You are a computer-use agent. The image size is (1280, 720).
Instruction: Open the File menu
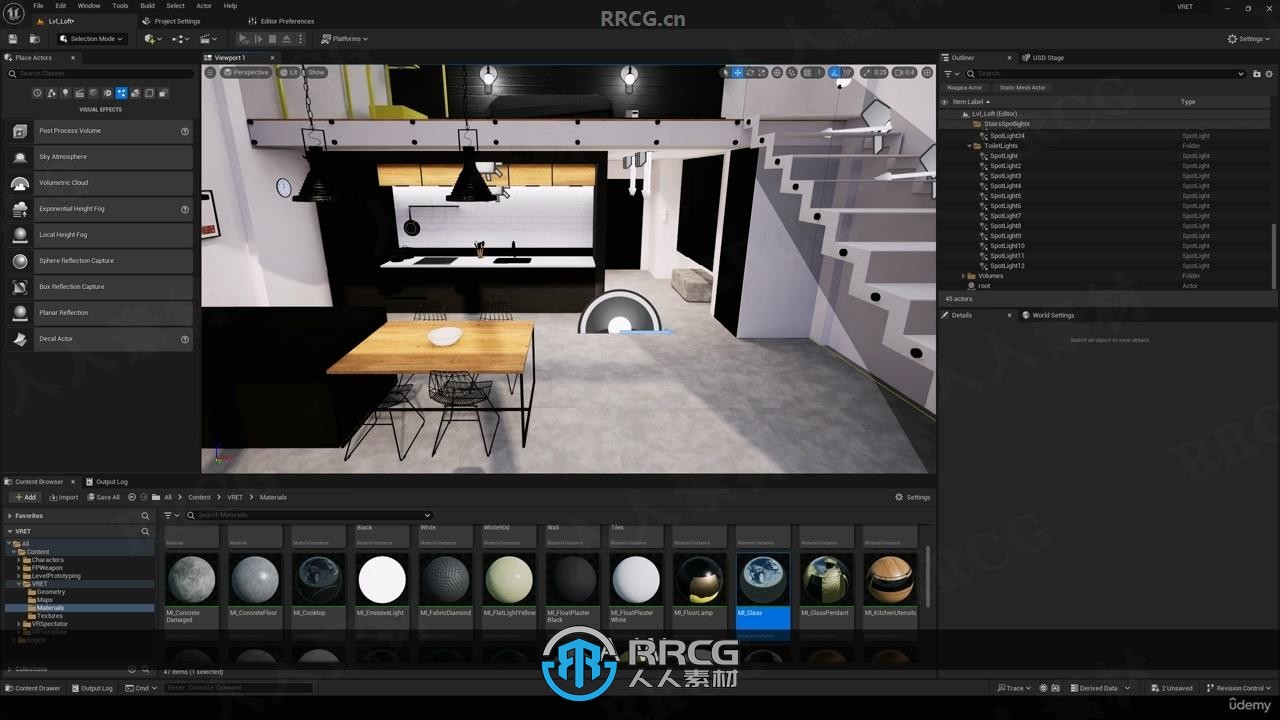click(x=38, y=6)
